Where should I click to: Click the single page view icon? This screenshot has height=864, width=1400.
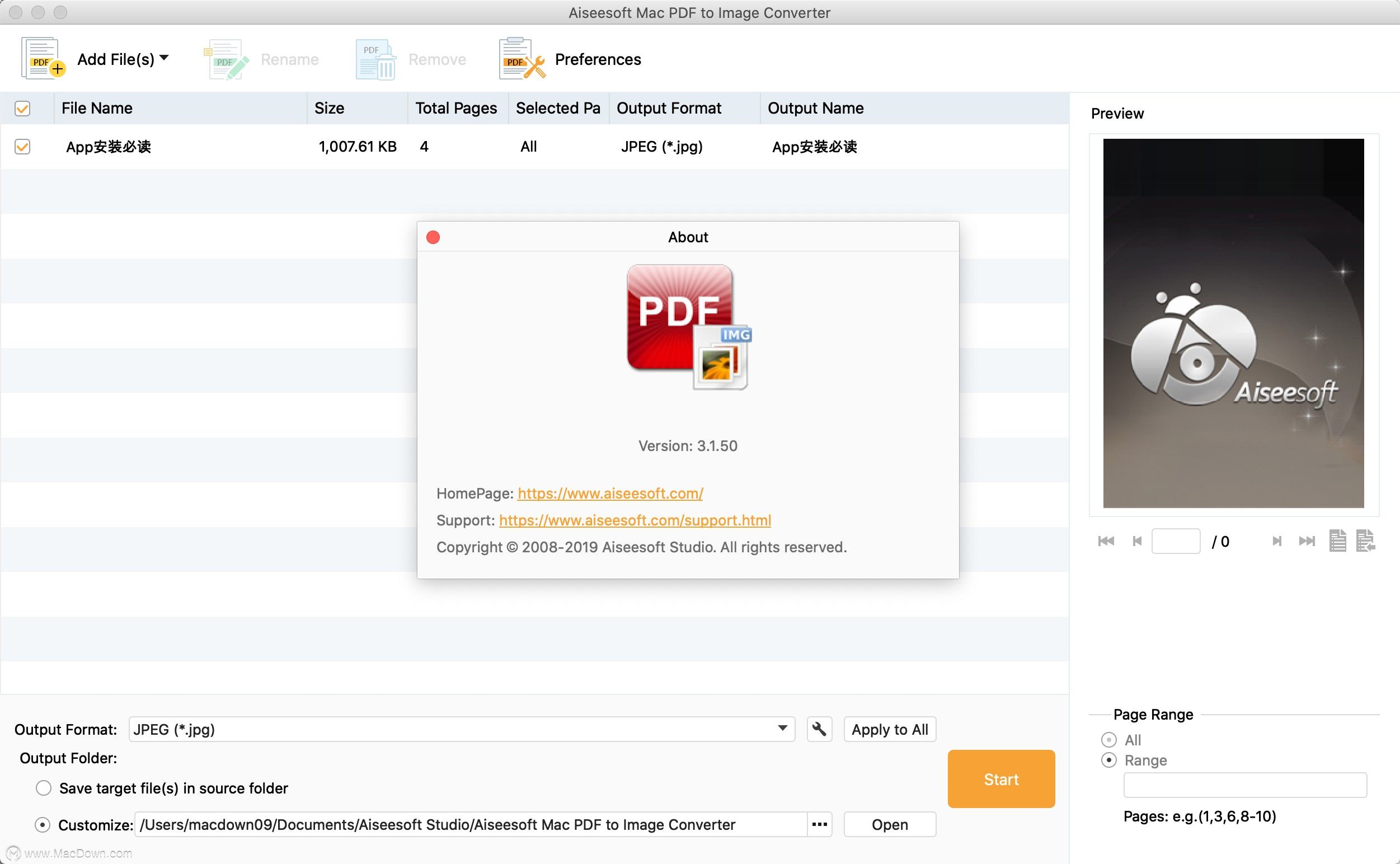[x=1337, y=541]
